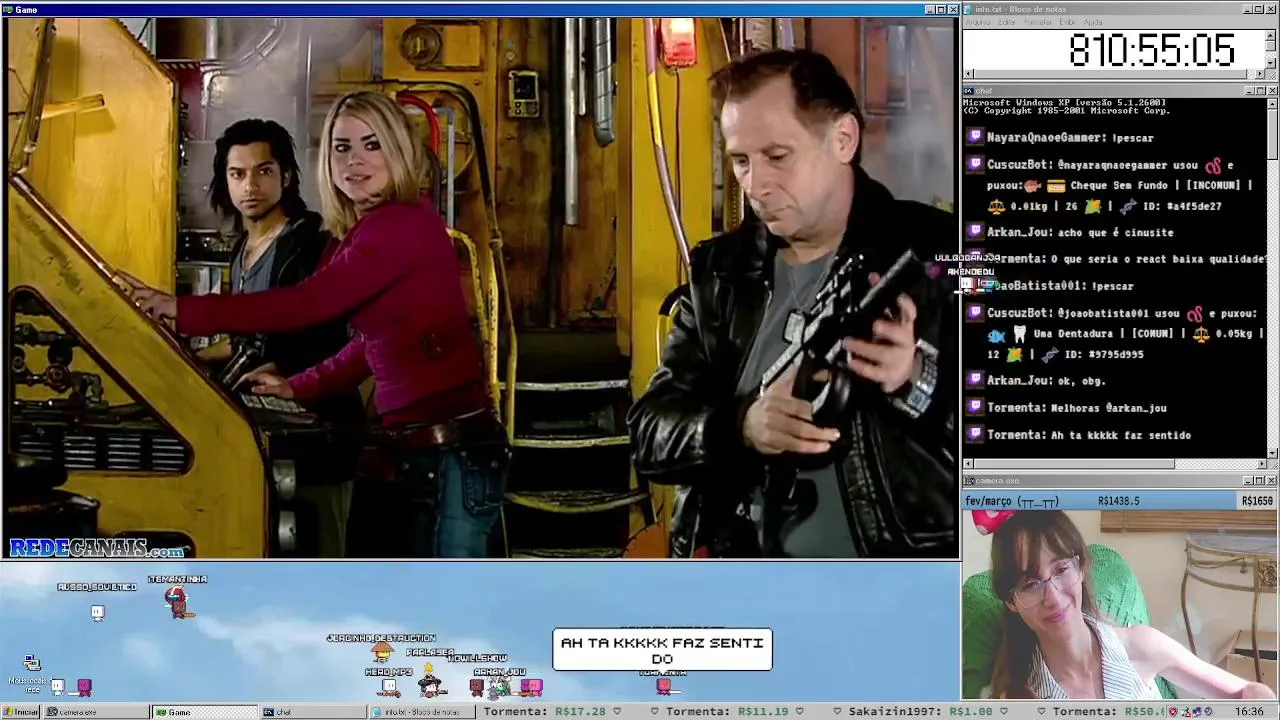Click Twitch badge beside 'Melhoras @arkan_jou' message

pos(976,407)
